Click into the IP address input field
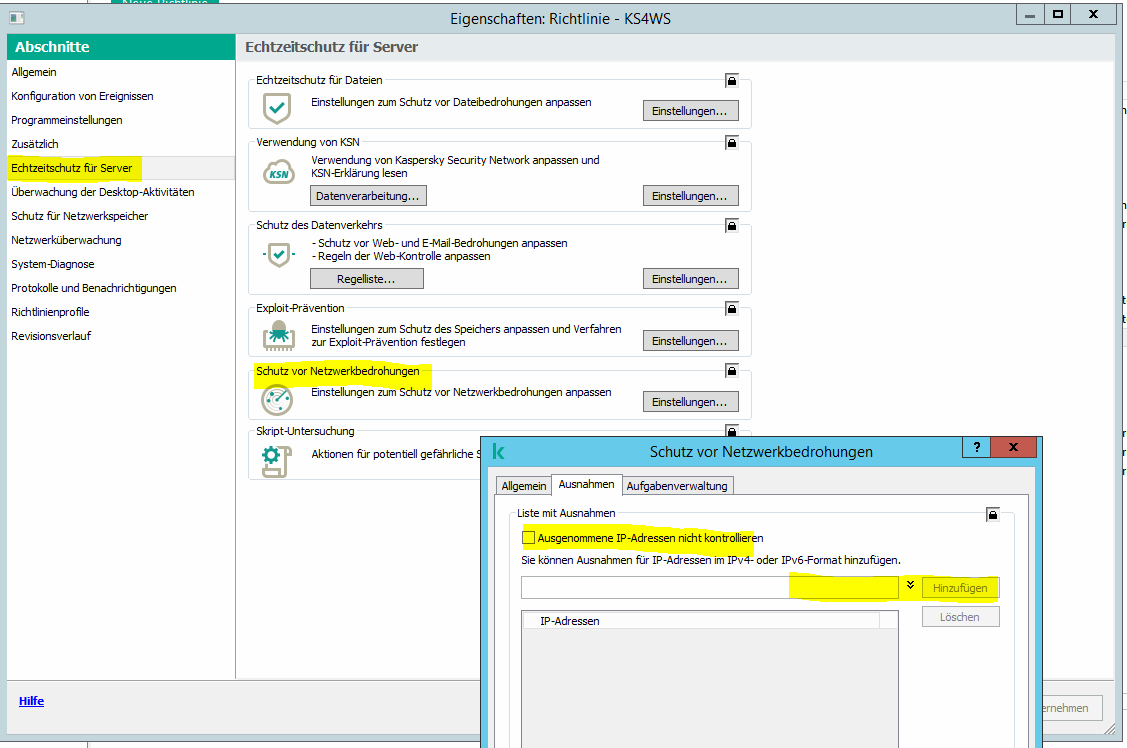 pos(709,588)
